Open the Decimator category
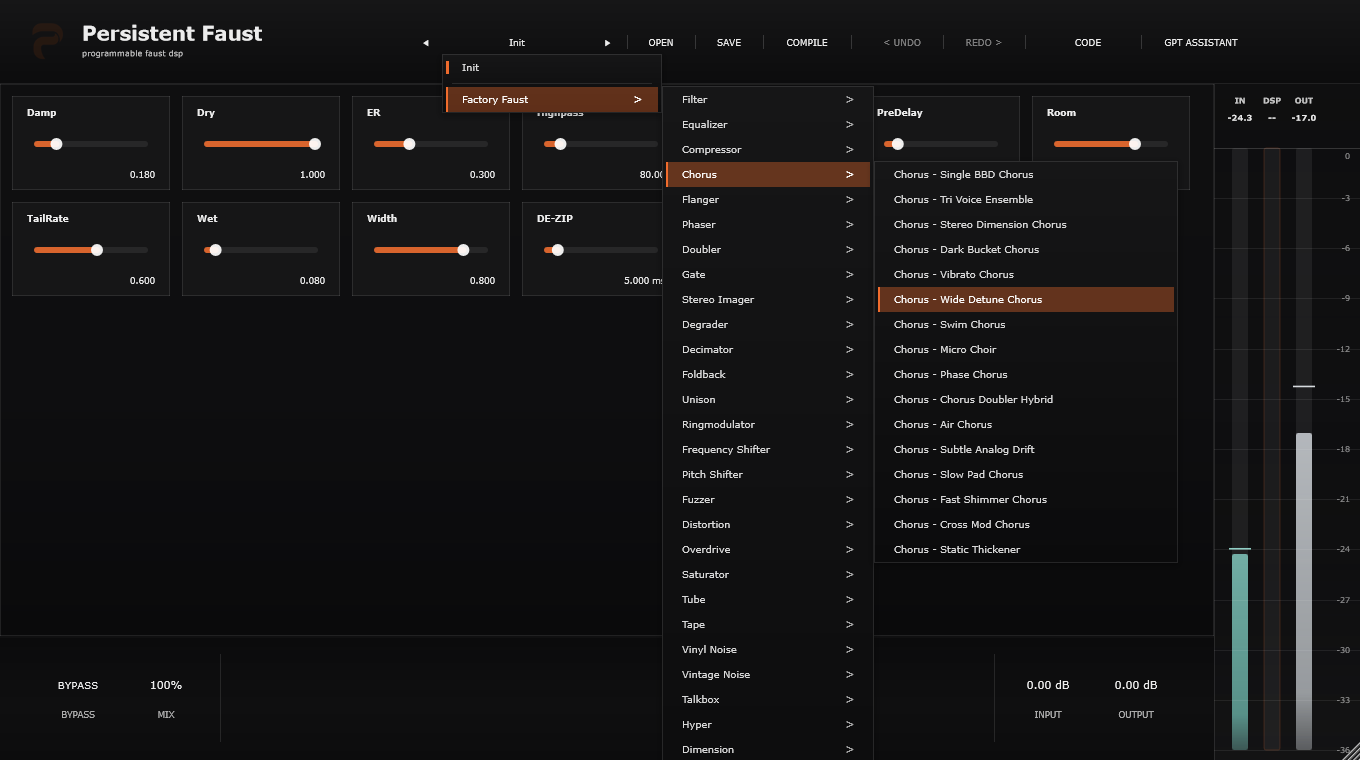Viewport: 1360px width, 760px height. coord(768,350)
